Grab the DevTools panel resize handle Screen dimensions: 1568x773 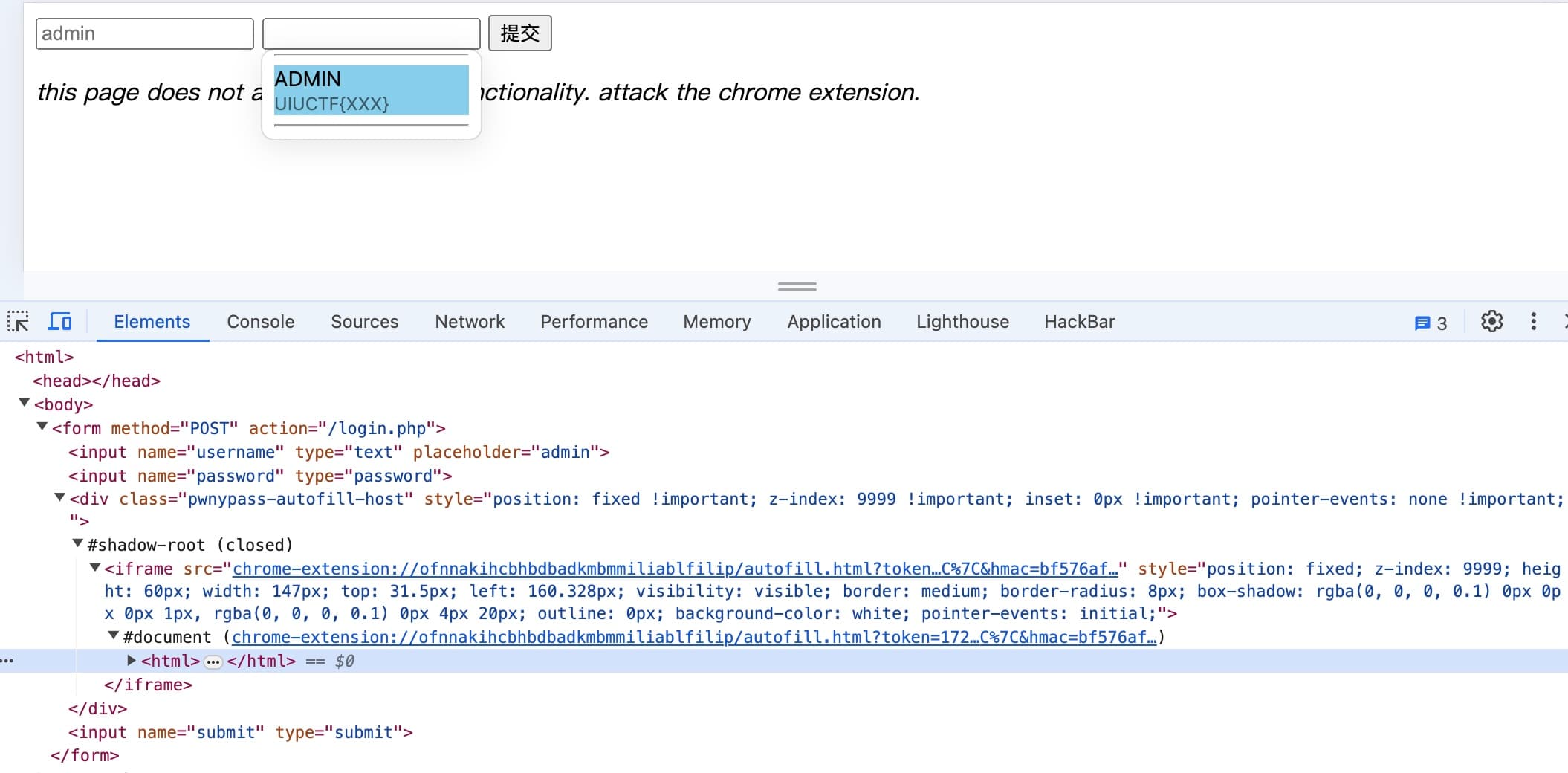point(797,287)
